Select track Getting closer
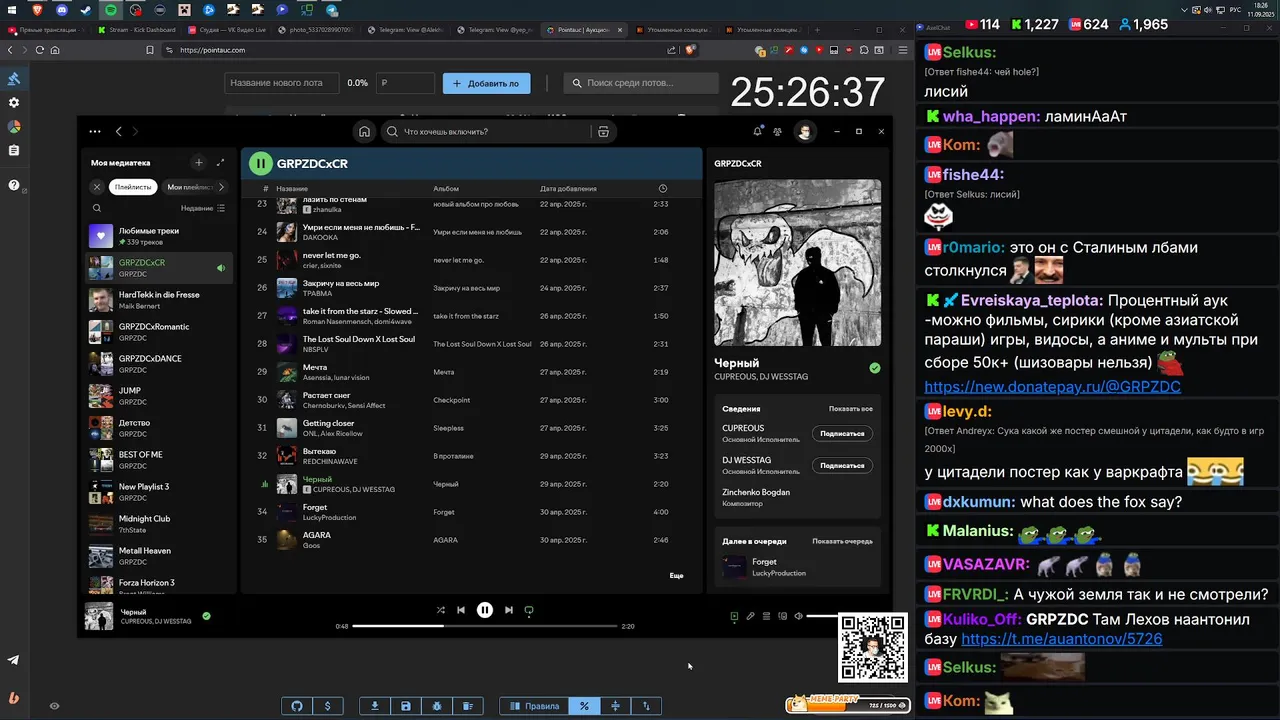1280x720 pixels. pos(472,428)
